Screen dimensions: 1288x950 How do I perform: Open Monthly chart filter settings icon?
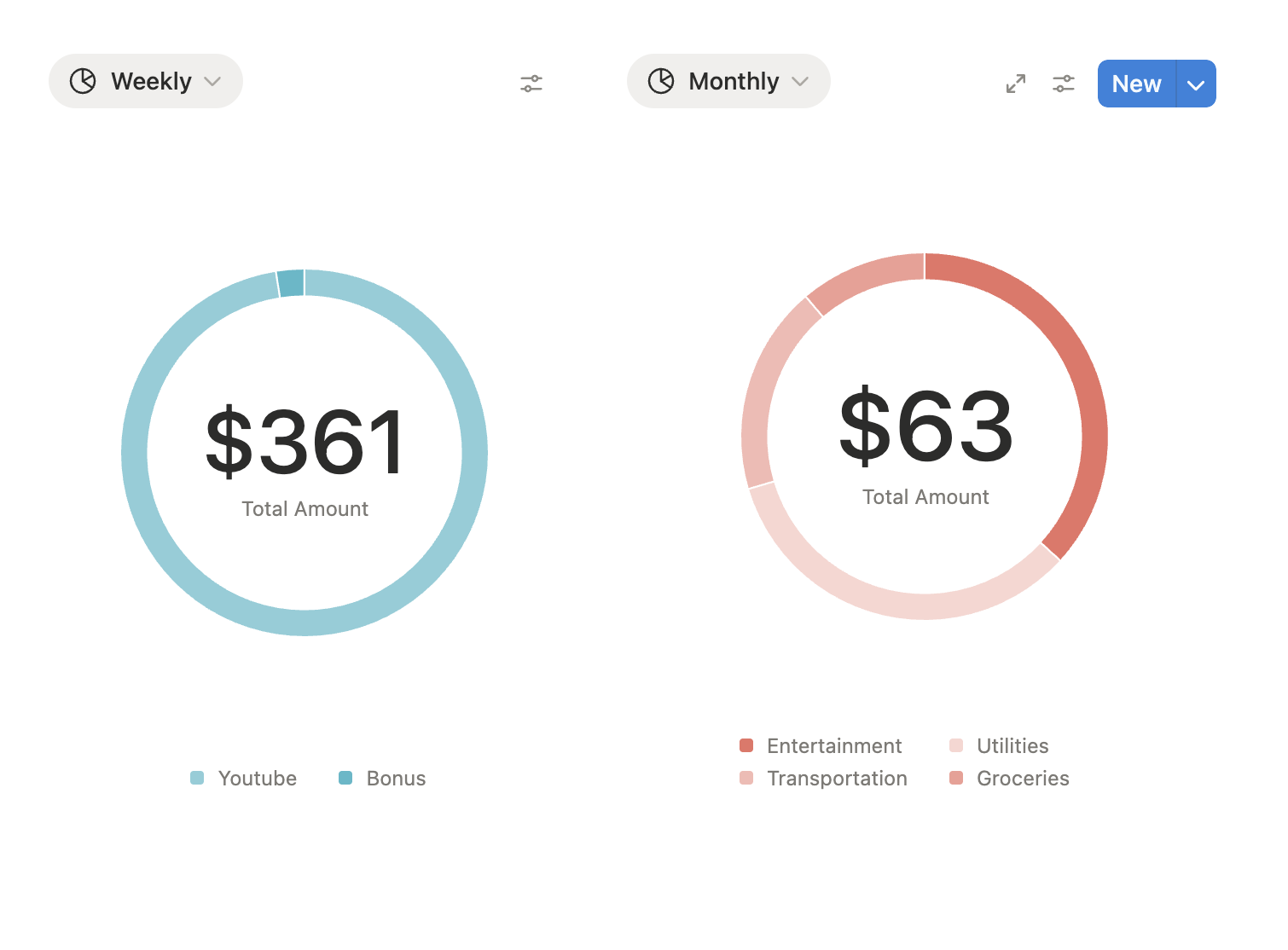point(1063,84)
